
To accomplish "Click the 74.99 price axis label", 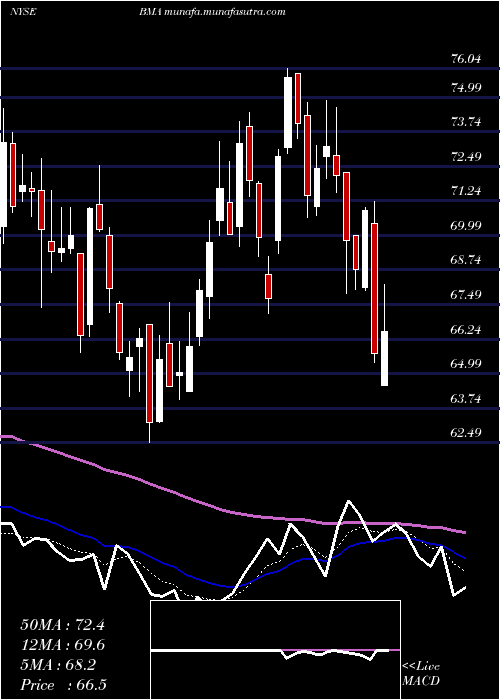I will [x=467, y=87].
